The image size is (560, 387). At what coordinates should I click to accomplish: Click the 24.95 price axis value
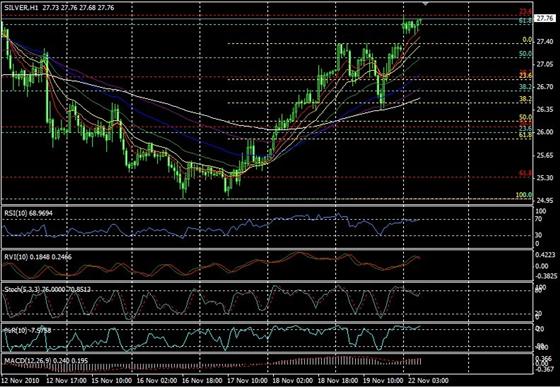(544, 200)
